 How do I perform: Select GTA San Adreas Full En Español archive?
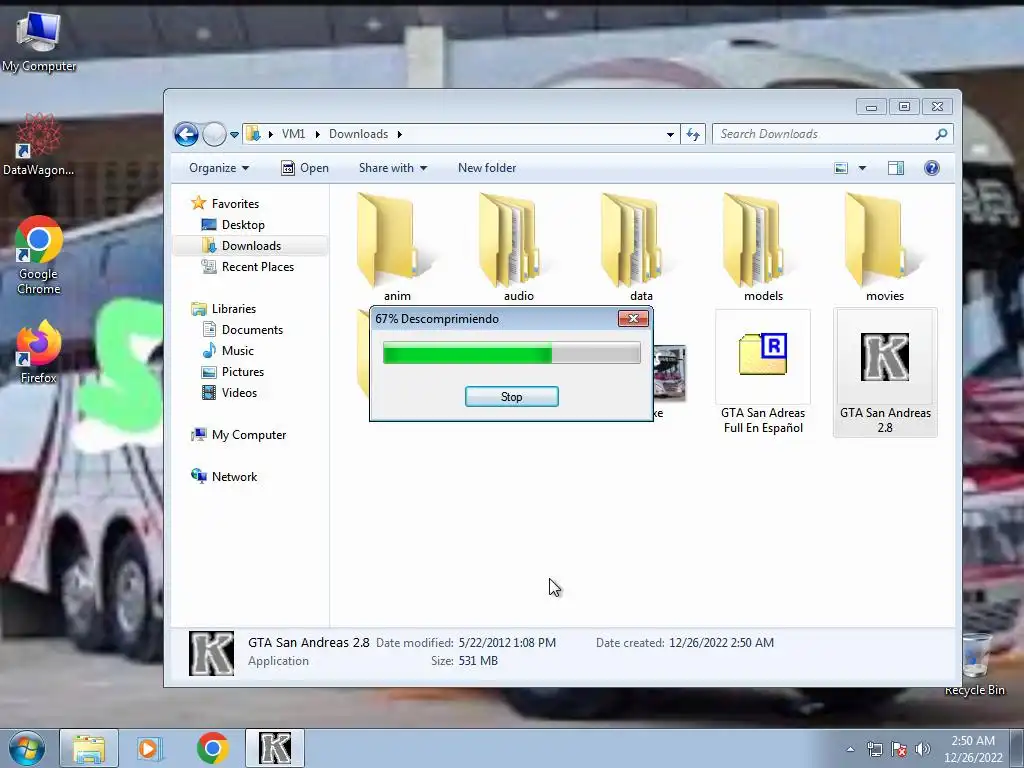[x=763, y=372]
